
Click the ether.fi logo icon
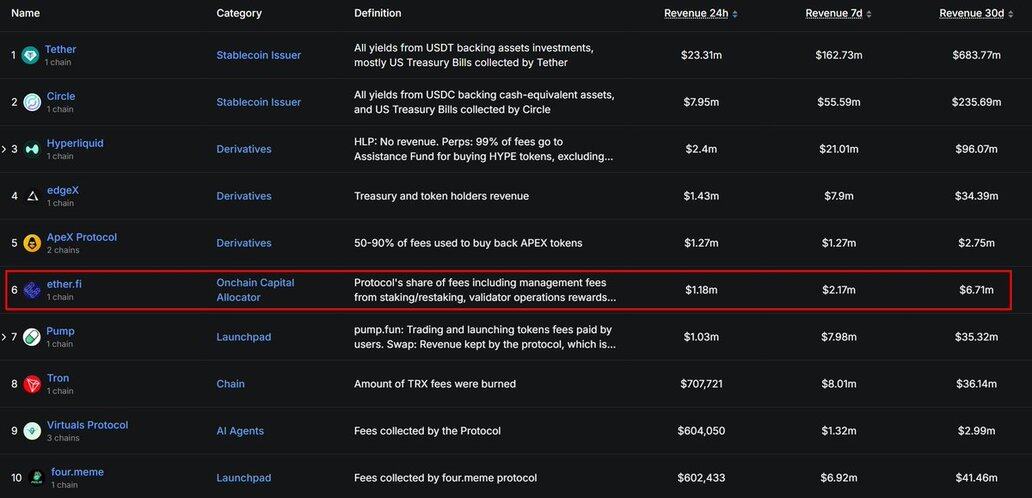[x=32, y=290]
